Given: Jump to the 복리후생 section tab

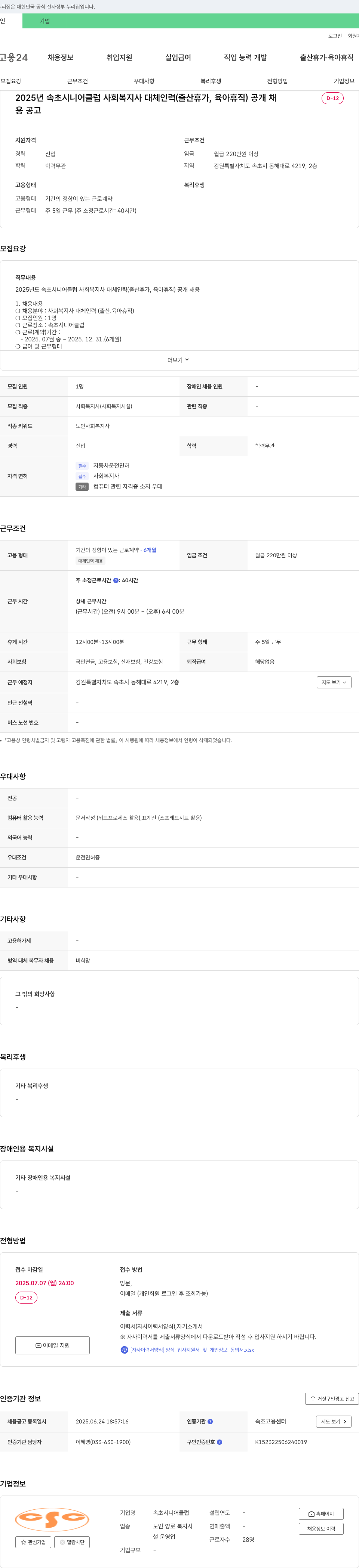Looking at the screenshot, I should (x=211, y=81).
